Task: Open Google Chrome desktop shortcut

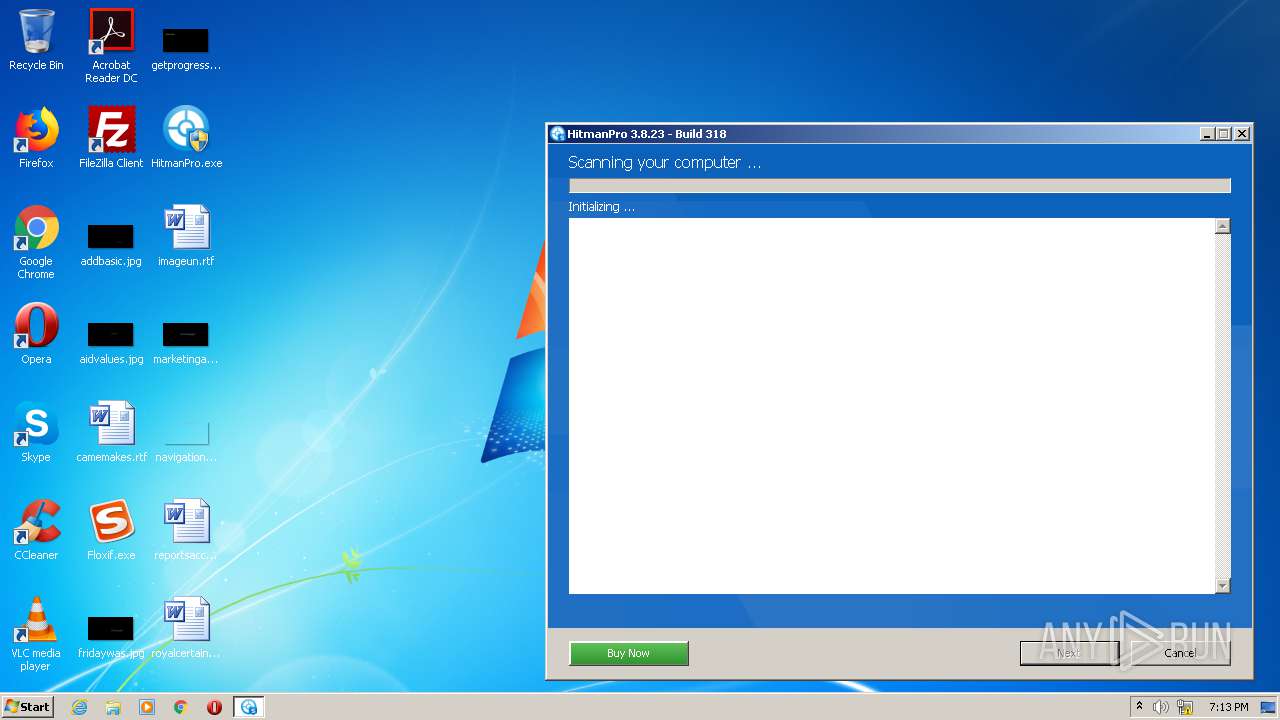Action: click(36, 242)
